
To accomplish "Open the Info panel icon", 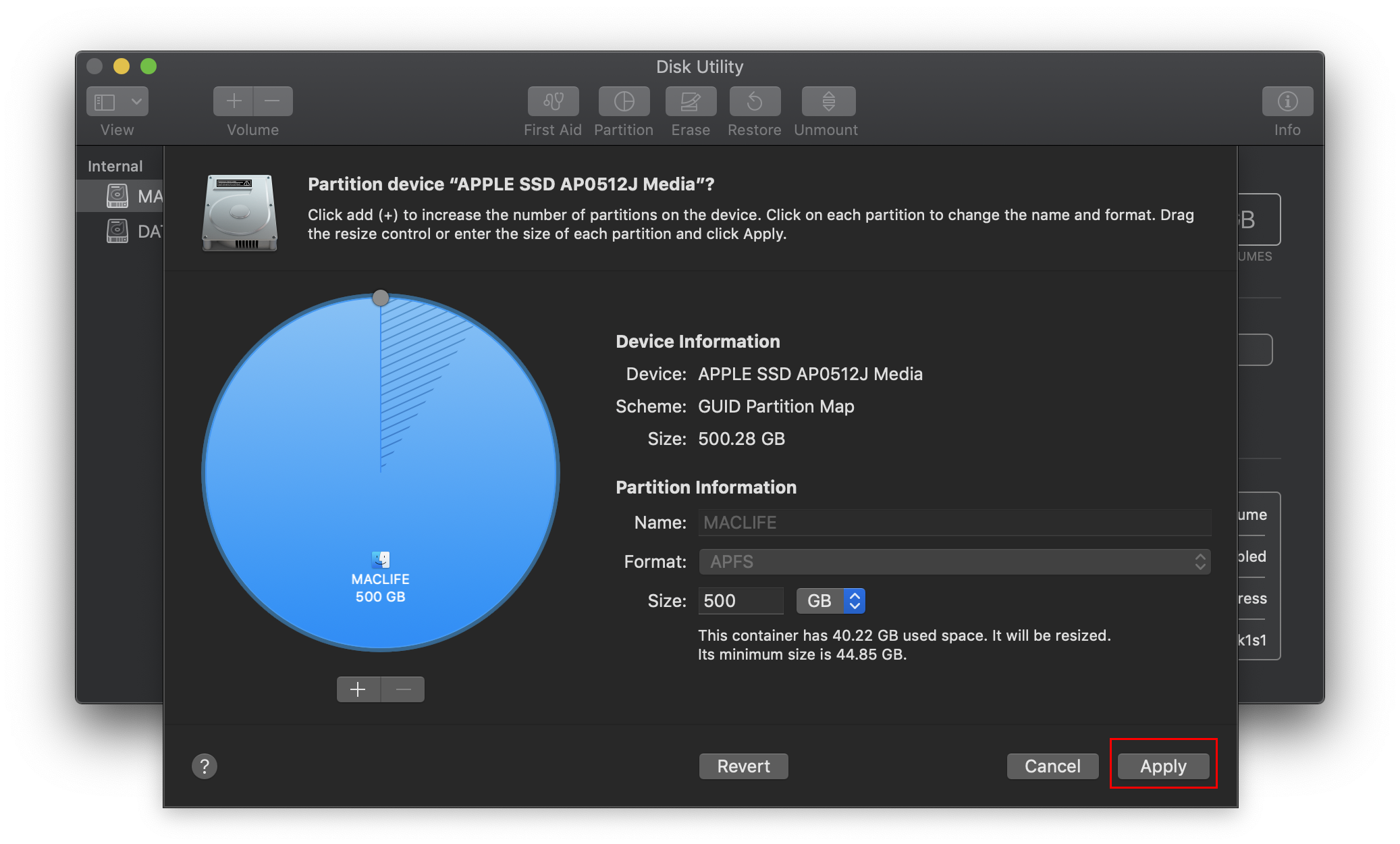I will 1287,101.
